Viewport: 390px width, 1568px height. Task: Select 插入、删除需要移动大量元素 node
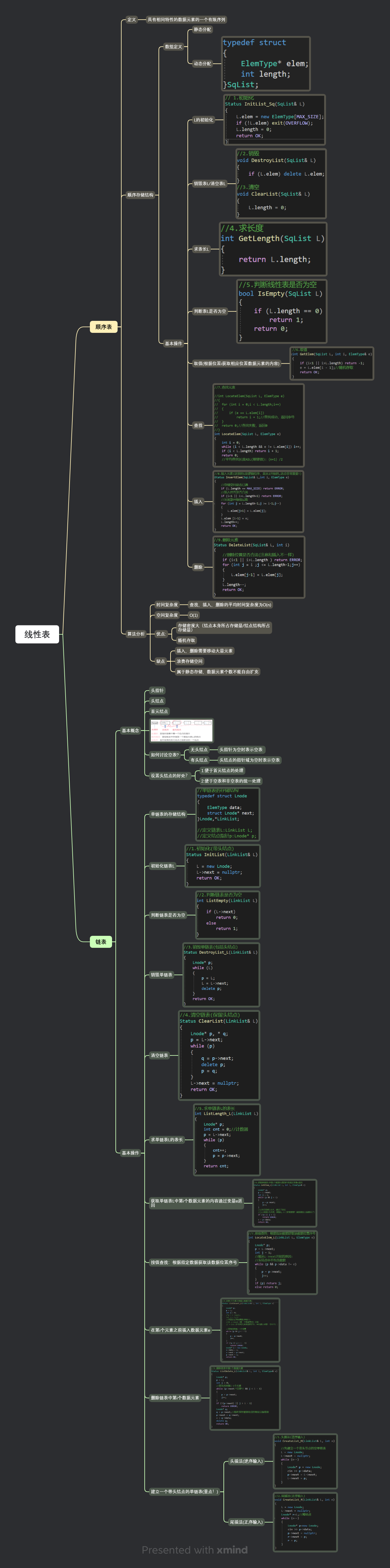[205, 651]
